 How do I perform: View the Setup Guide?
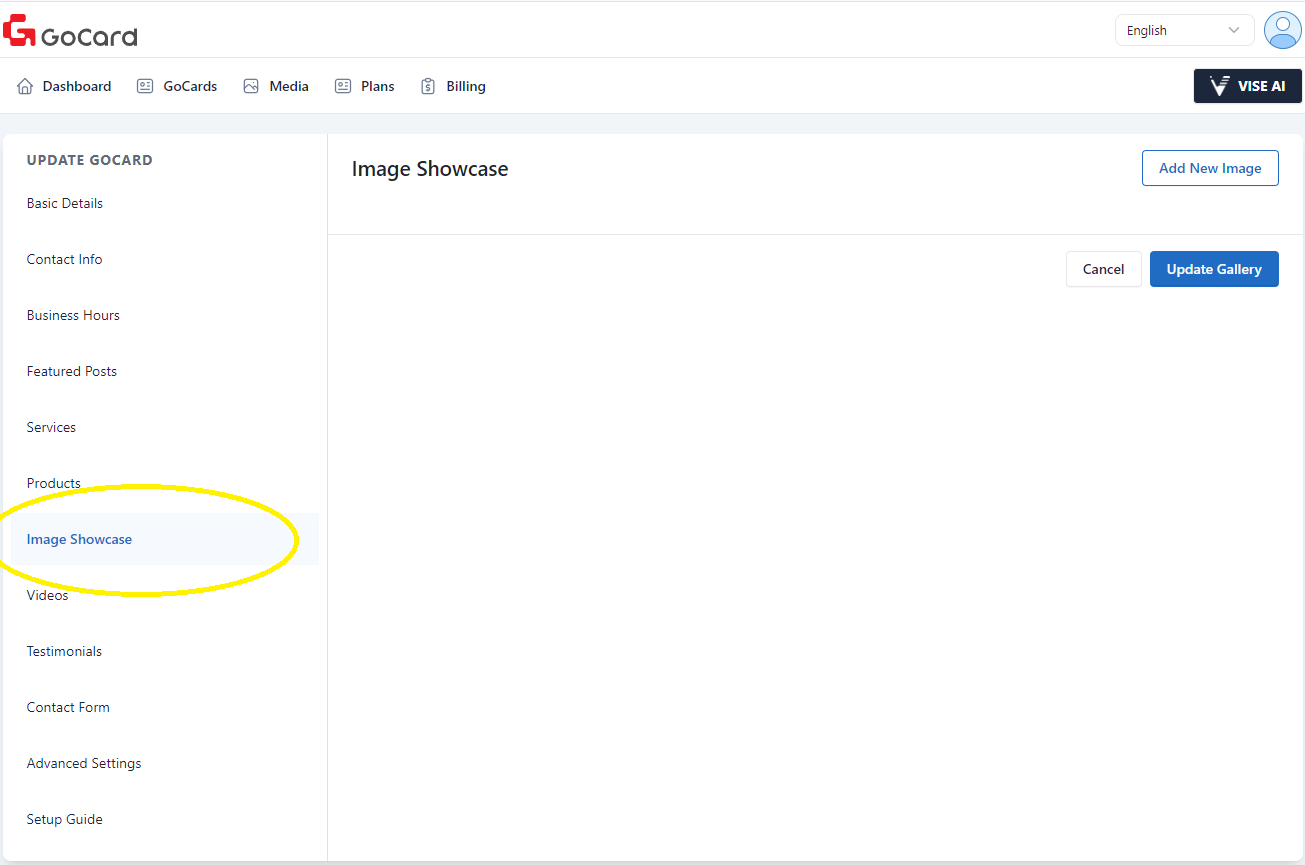click(x=65, y=819)
